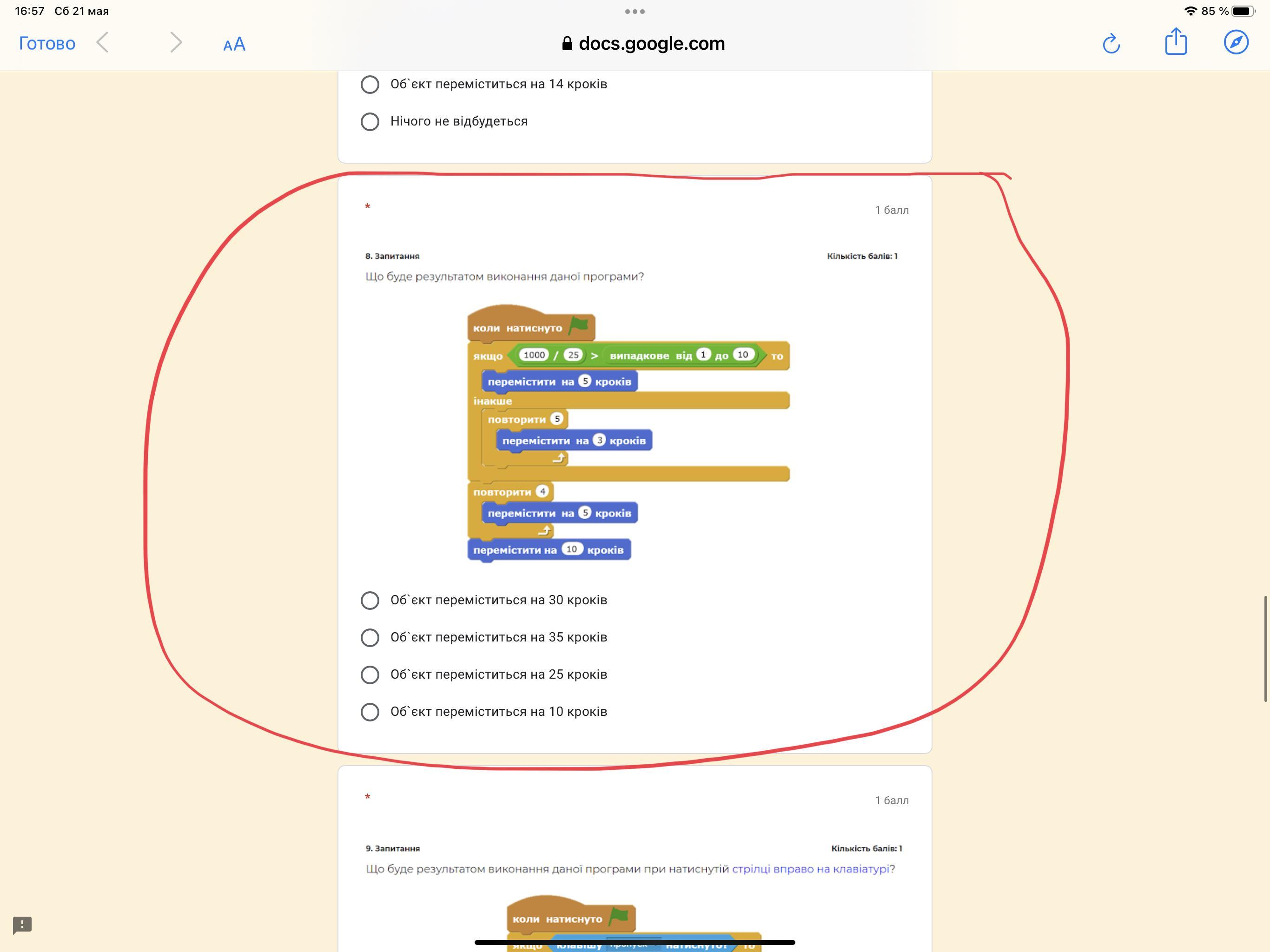
Task: Select 'Нічого не відбудеться' radio option
Action: tap(370, 122)
